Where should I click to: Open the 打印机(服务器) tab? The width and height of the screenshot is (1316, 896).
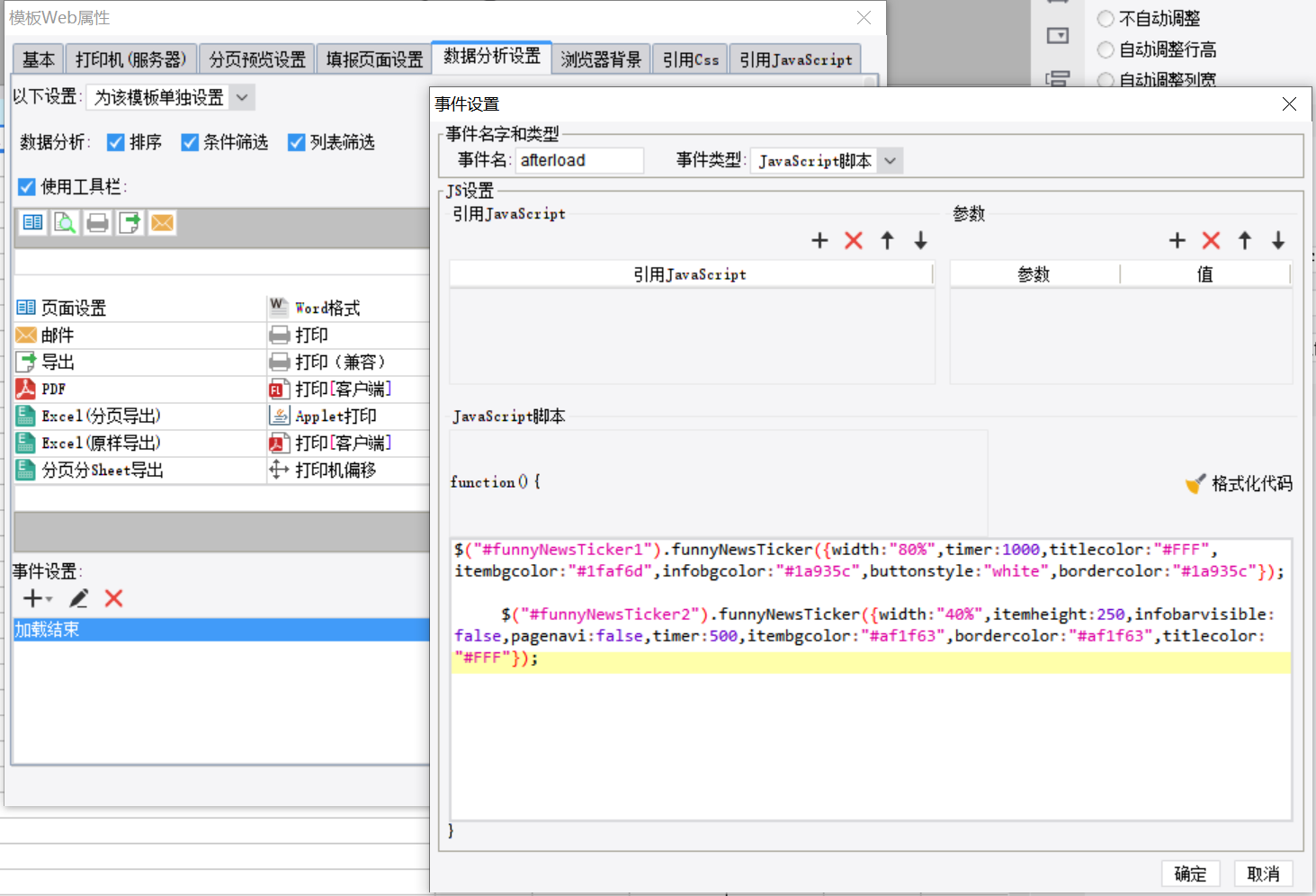point(130,59)
